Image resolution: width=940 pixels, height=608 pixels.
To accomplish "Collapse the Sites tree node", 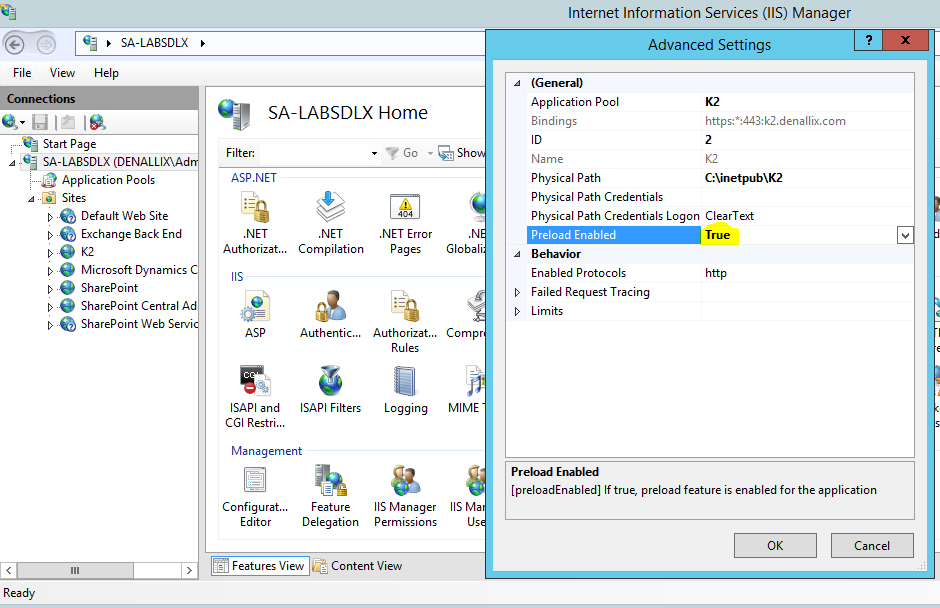I will click(31, 199).
